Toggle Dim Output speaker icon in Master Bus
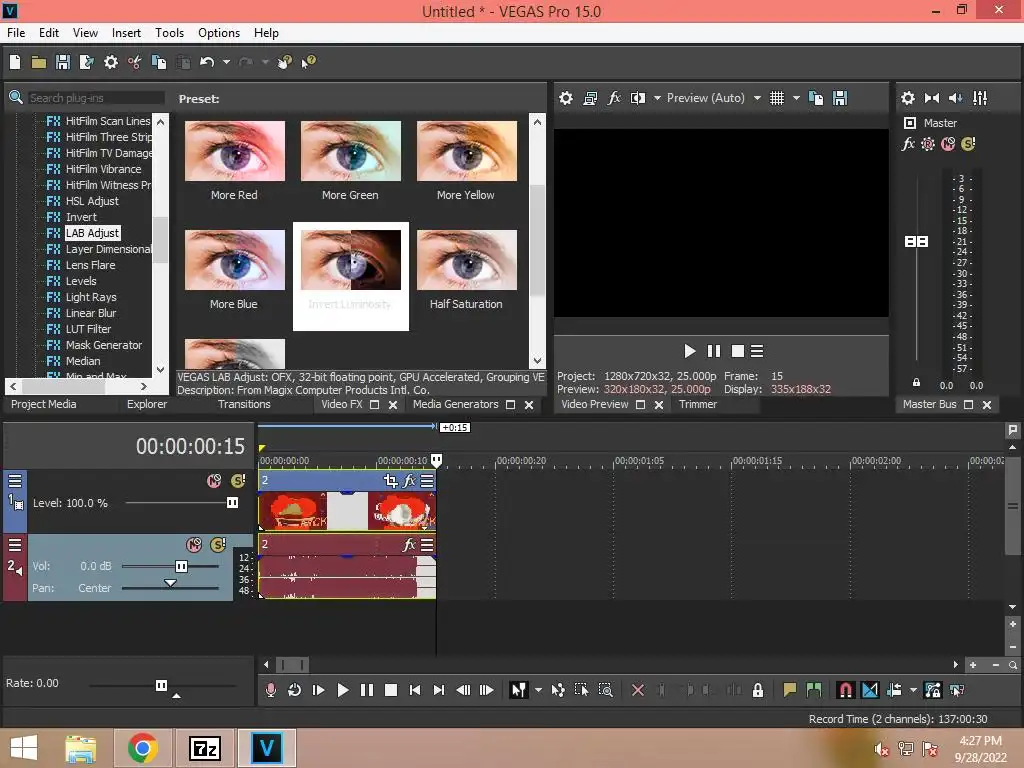The width and height of the screenshot is (1024, 768). 955,98
